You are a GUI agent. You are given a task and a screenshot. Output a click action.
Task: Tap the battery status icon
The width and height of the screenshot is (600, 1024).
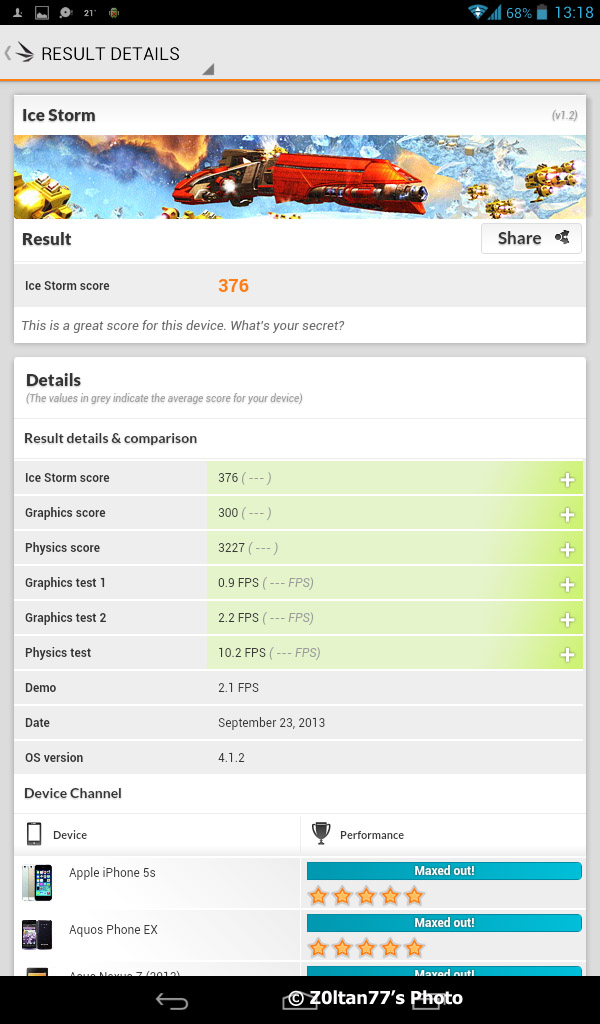point(542,13)
